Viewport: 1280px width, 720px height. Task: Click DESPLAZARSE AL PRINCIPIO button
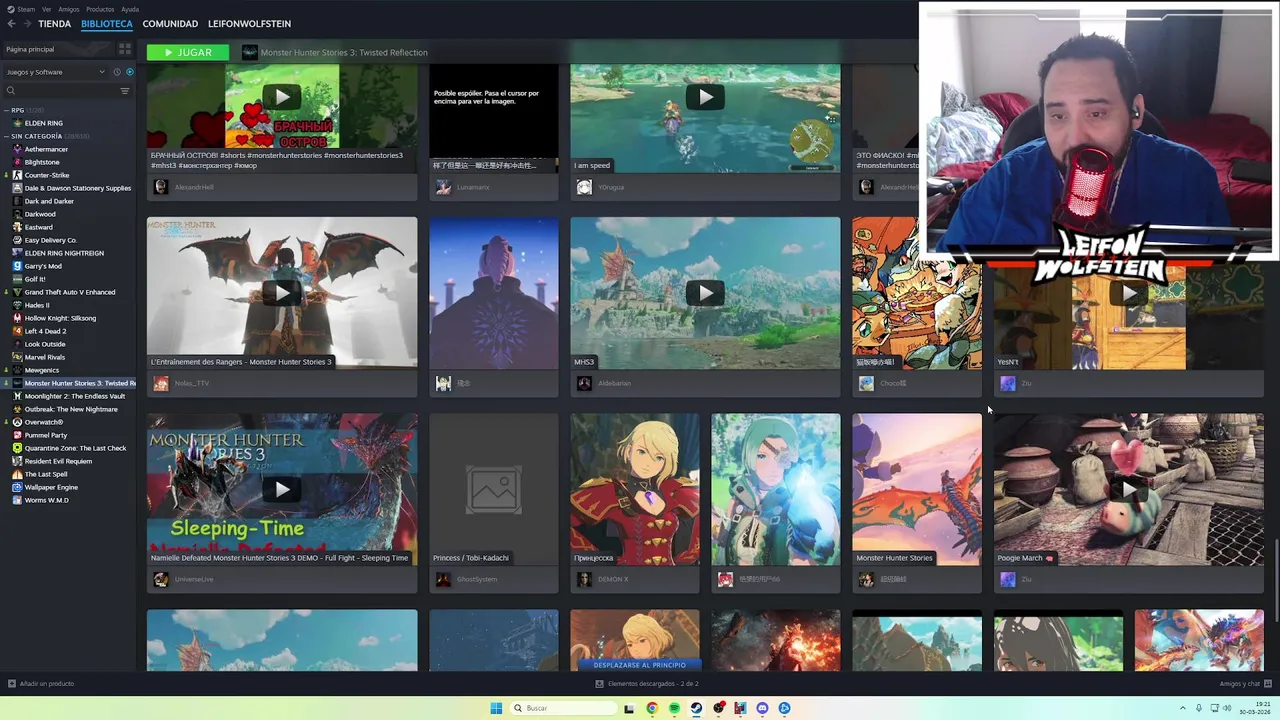[x=640, y=665]
